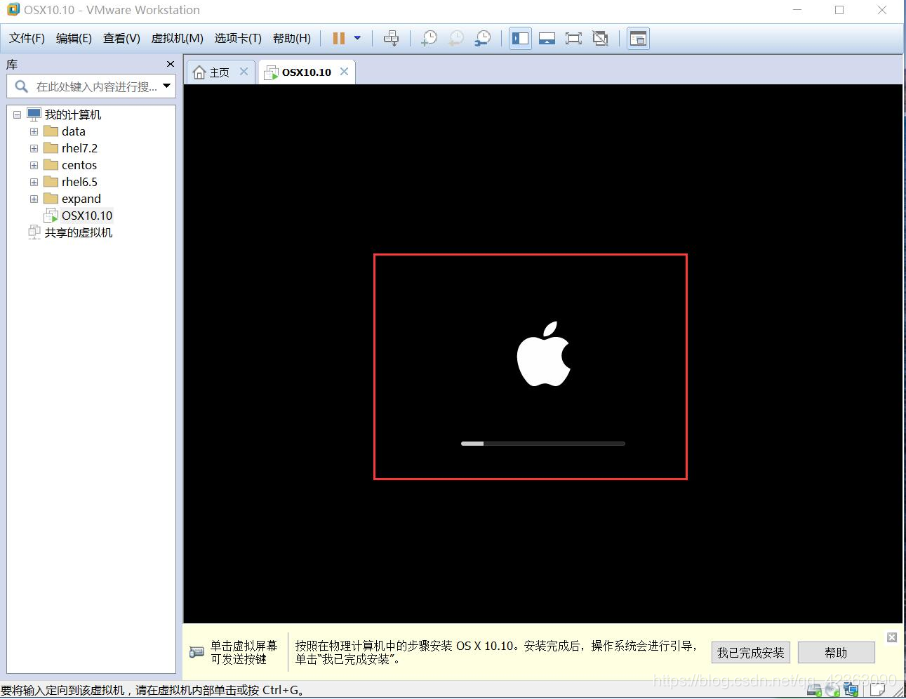Open the 选项卡(T) menu
Screen dimensions: 906x699
pyautogui.click(x=237, y=38)
